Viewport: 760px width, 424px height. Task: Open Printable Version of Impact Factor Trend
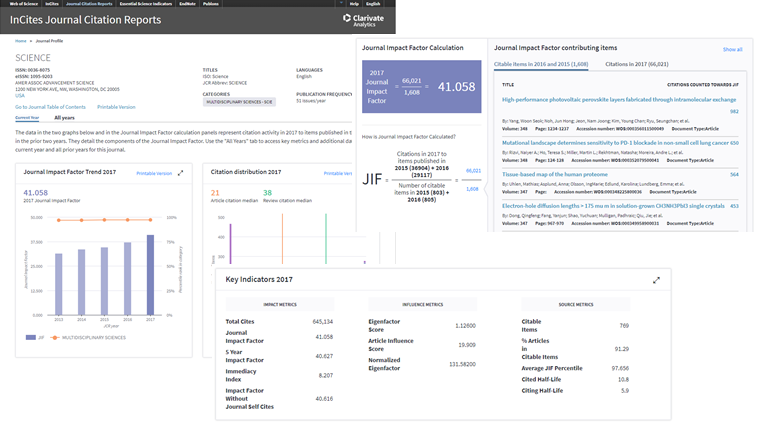point(154,173)
